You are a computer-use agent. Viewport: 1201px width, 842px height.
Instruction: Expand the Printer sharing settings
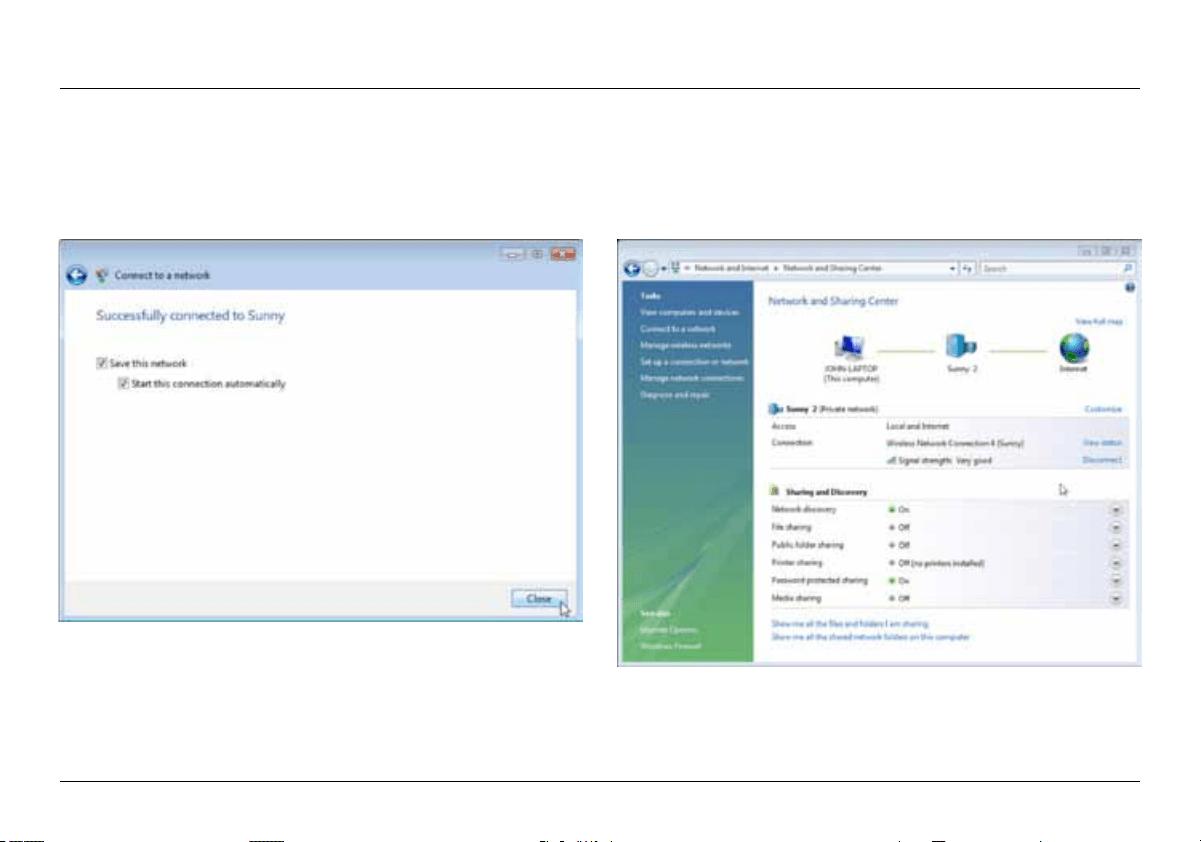pyautogui.click(x=1116, y=563)
